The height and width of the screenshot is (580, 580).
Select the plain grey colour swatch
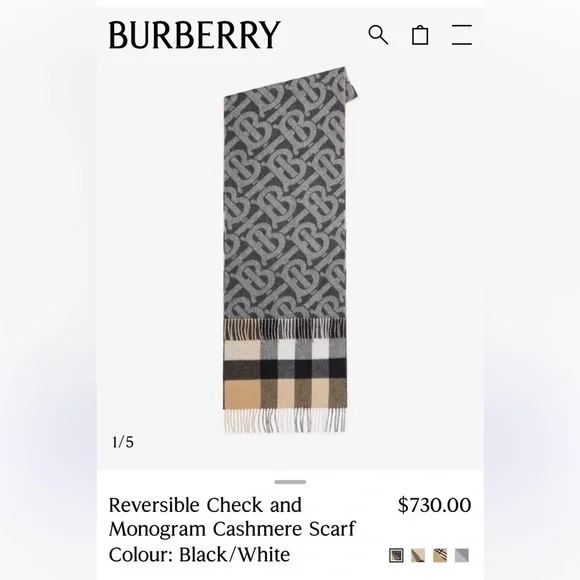click(462, 555)
